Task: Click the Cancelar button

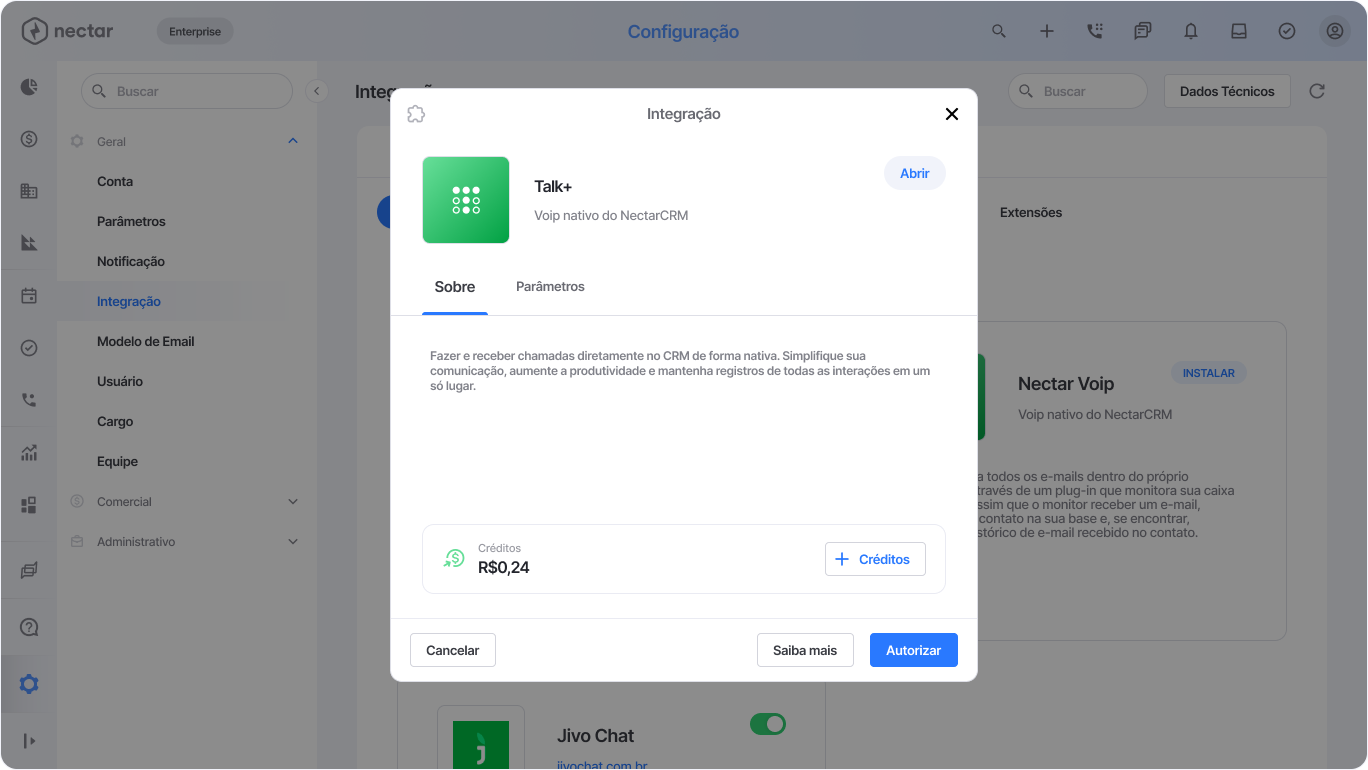Action: 453,650
